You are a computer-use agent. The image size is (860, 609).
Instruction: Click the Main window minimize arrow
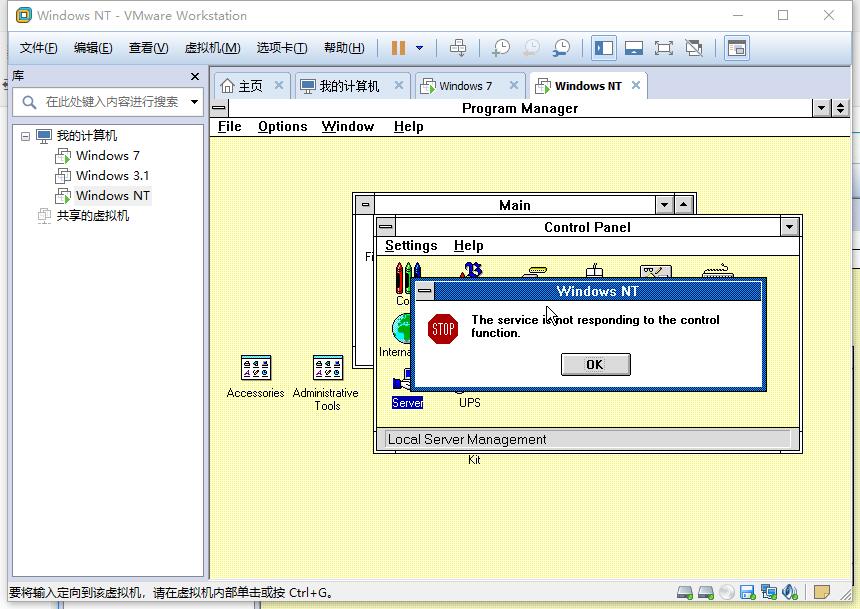(664, 205)
